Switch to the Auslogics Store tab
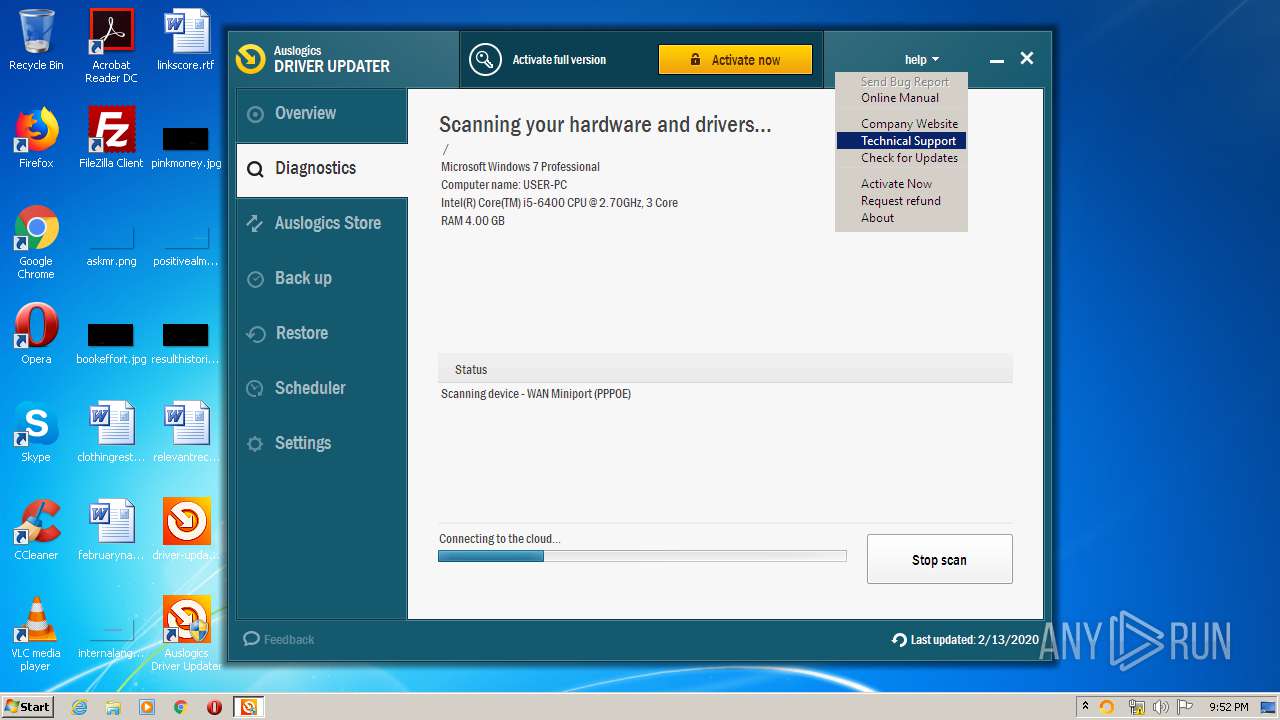 (x=322, y=224)
